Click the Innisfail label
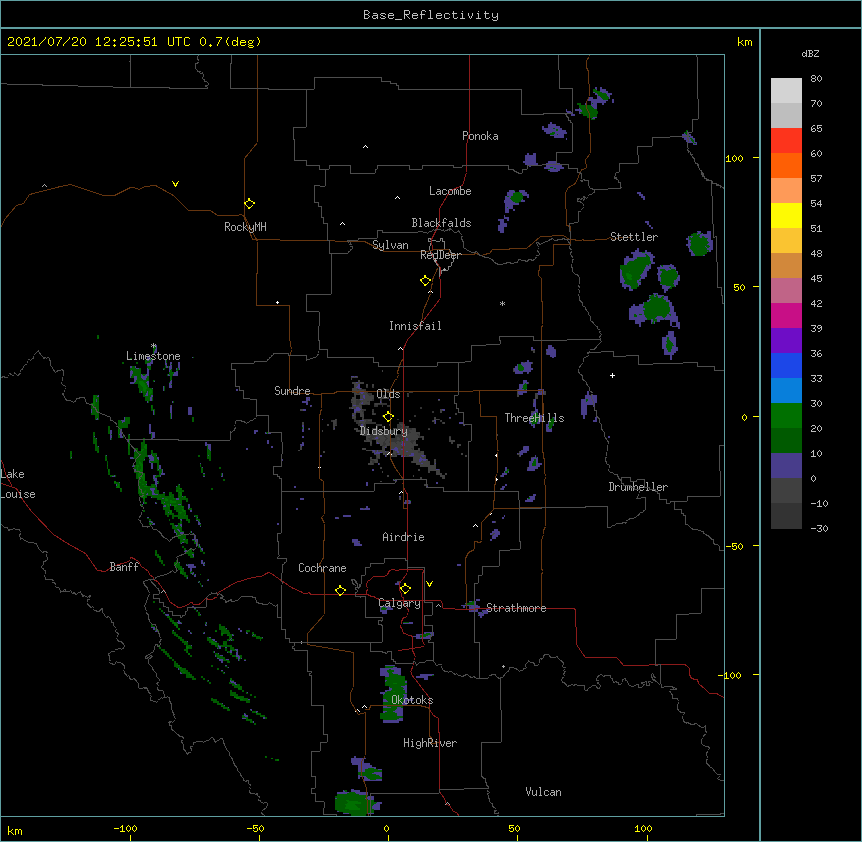 pos(415,326)
